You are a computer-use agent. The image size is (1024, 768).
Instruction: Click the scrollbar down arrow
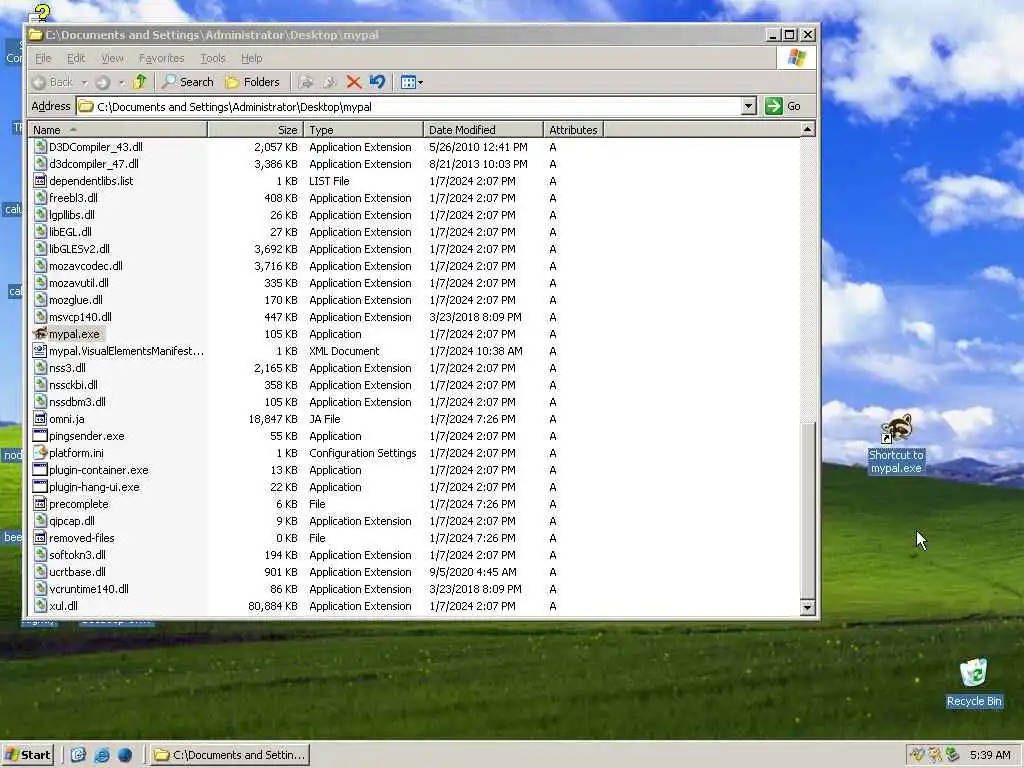click(807, 607)
